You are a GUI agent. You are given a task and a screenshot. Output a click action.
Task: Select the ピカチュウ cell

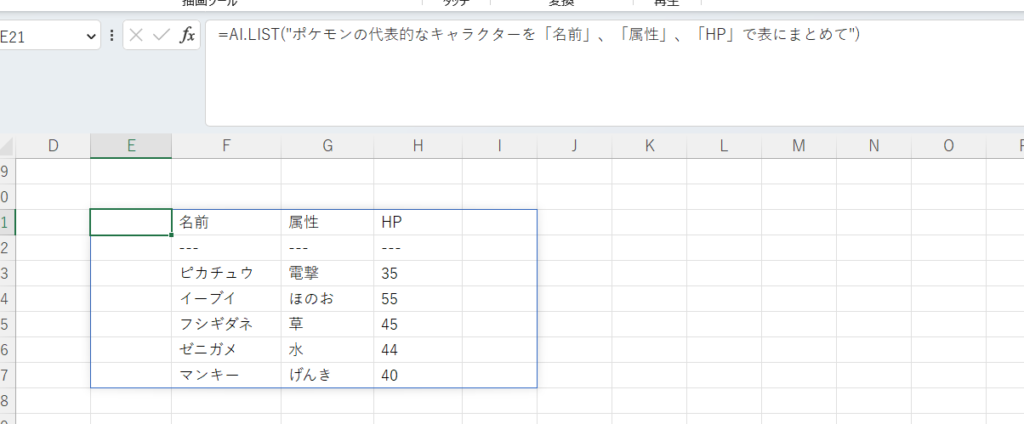(x=226, y=273)
